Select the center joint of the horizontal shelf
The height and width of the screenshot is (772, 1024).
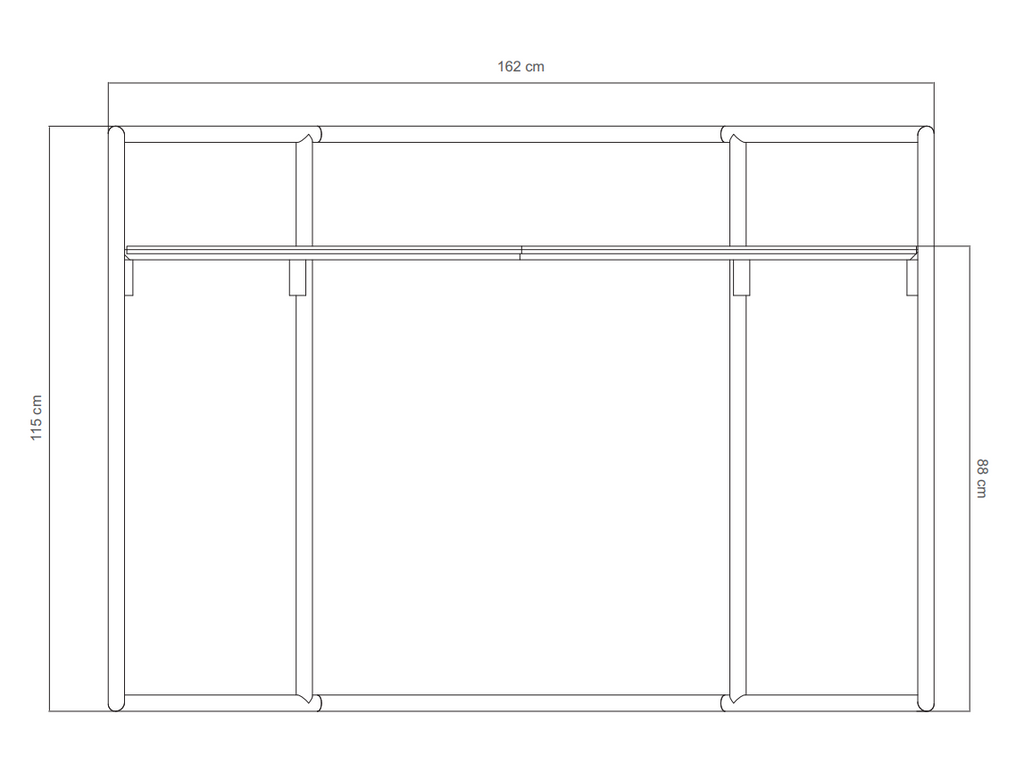[x=520, y=253]
